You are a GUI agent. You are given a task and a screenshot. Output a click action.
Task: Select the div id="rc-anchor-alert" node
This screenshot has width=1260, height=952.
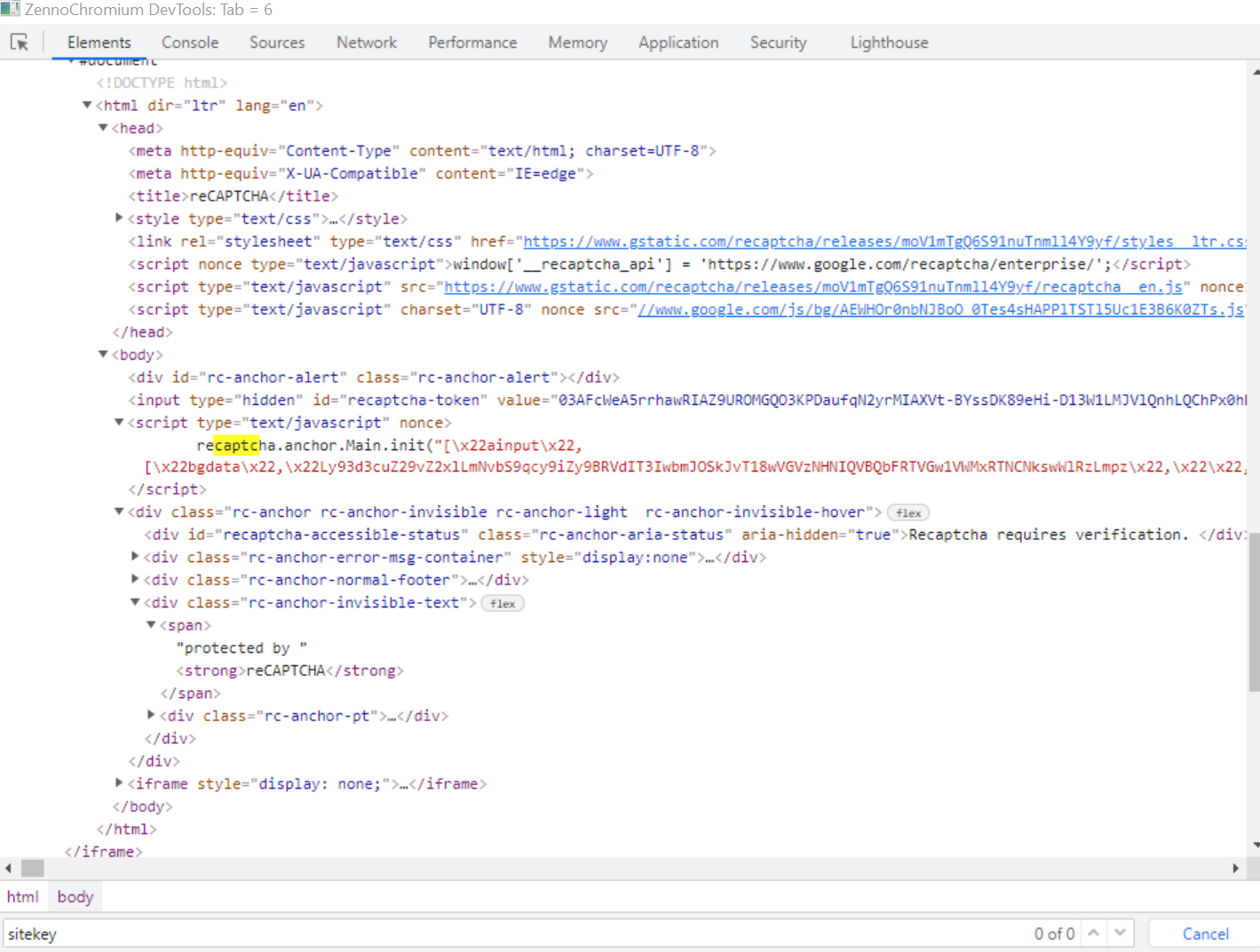point(374,377)
